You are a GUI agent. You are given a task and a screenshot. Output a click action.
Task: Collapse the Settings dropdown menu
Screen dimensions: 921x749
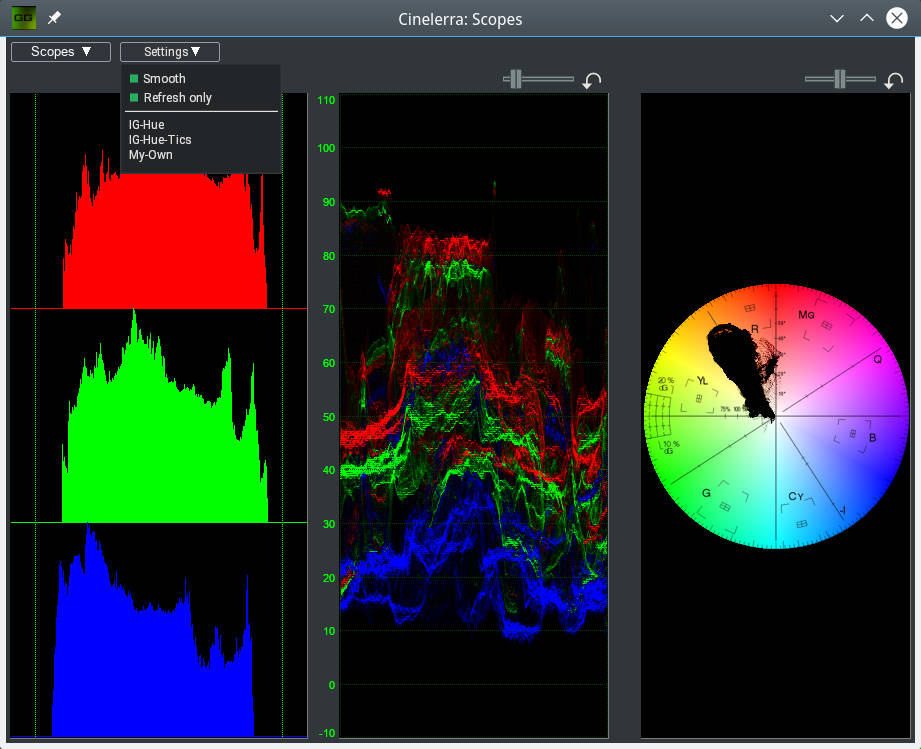coord(170,52)
